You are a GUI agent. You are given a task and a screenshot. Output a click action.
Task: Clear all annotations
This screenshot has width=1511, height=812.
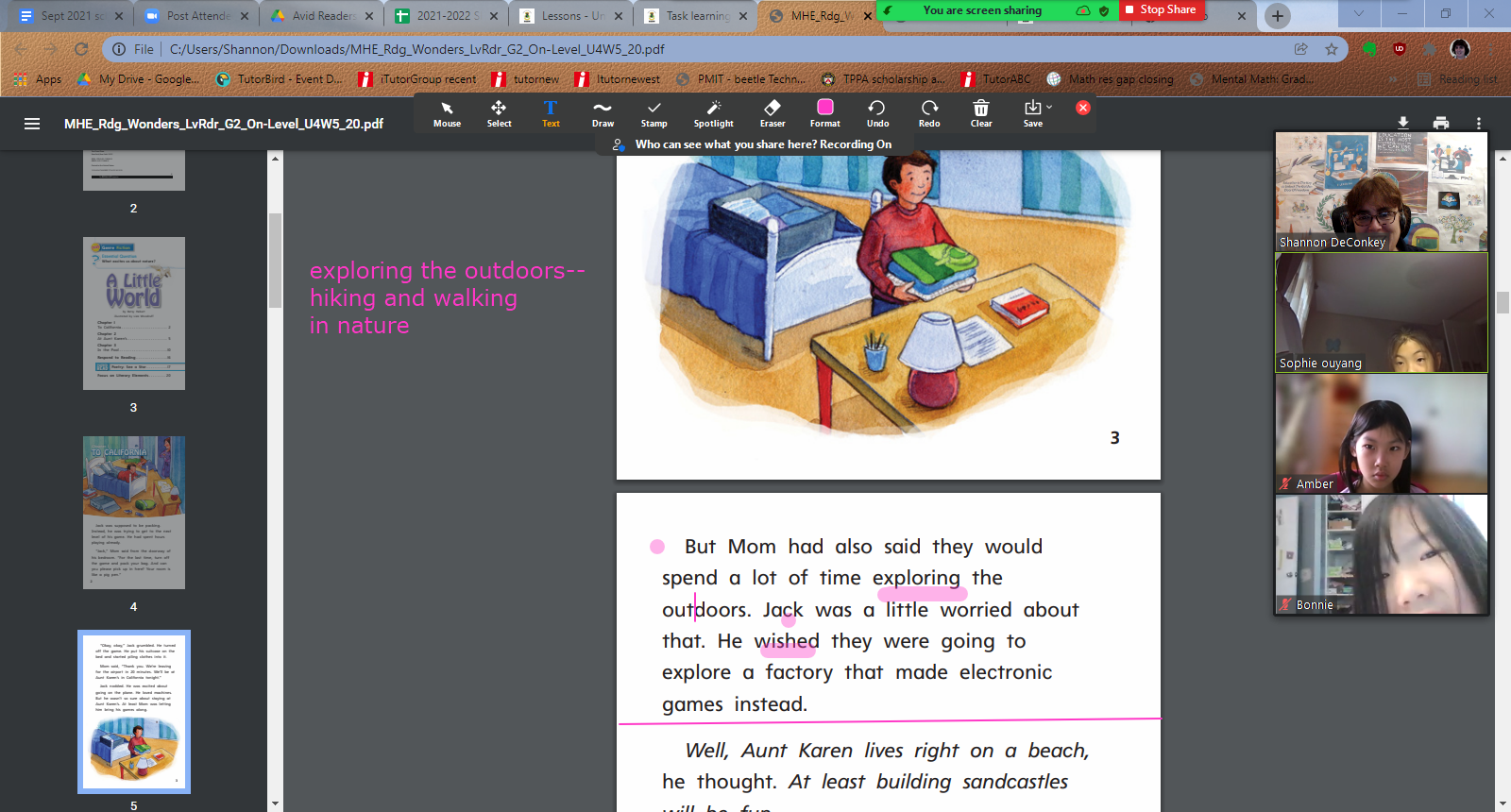981,113
